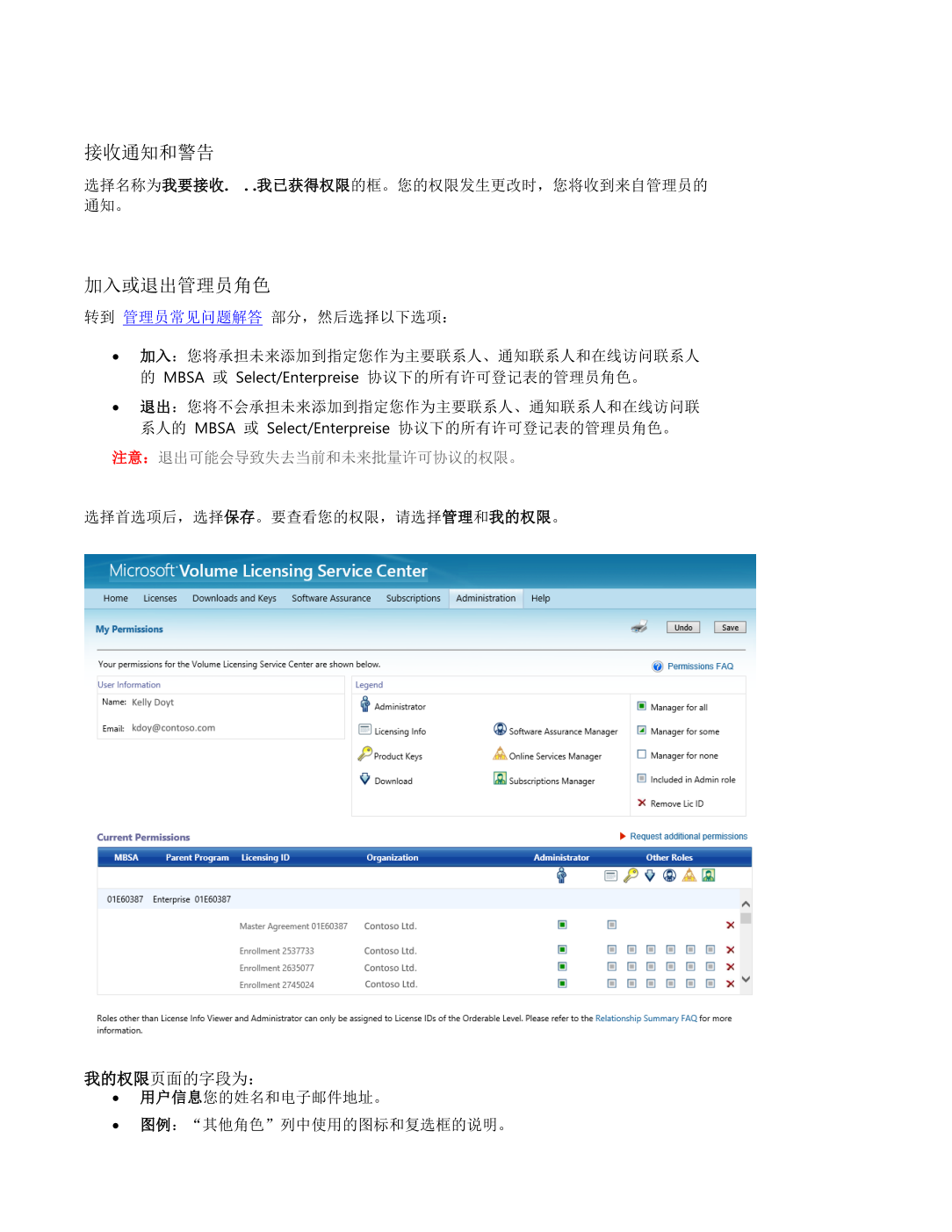Toggle Administrator checkbox for Master Agreement 01E60387
The image size is (952, 1232).
tap(562, 925)
